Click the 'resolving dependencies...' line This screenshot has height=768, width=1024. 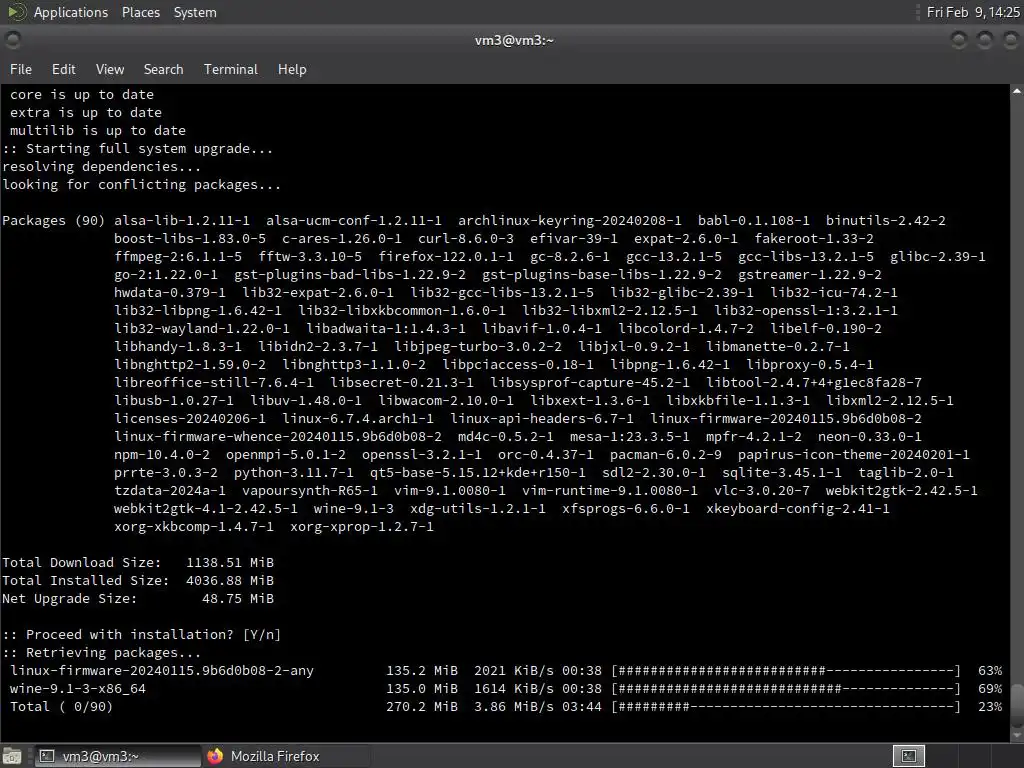coord(101,167)
